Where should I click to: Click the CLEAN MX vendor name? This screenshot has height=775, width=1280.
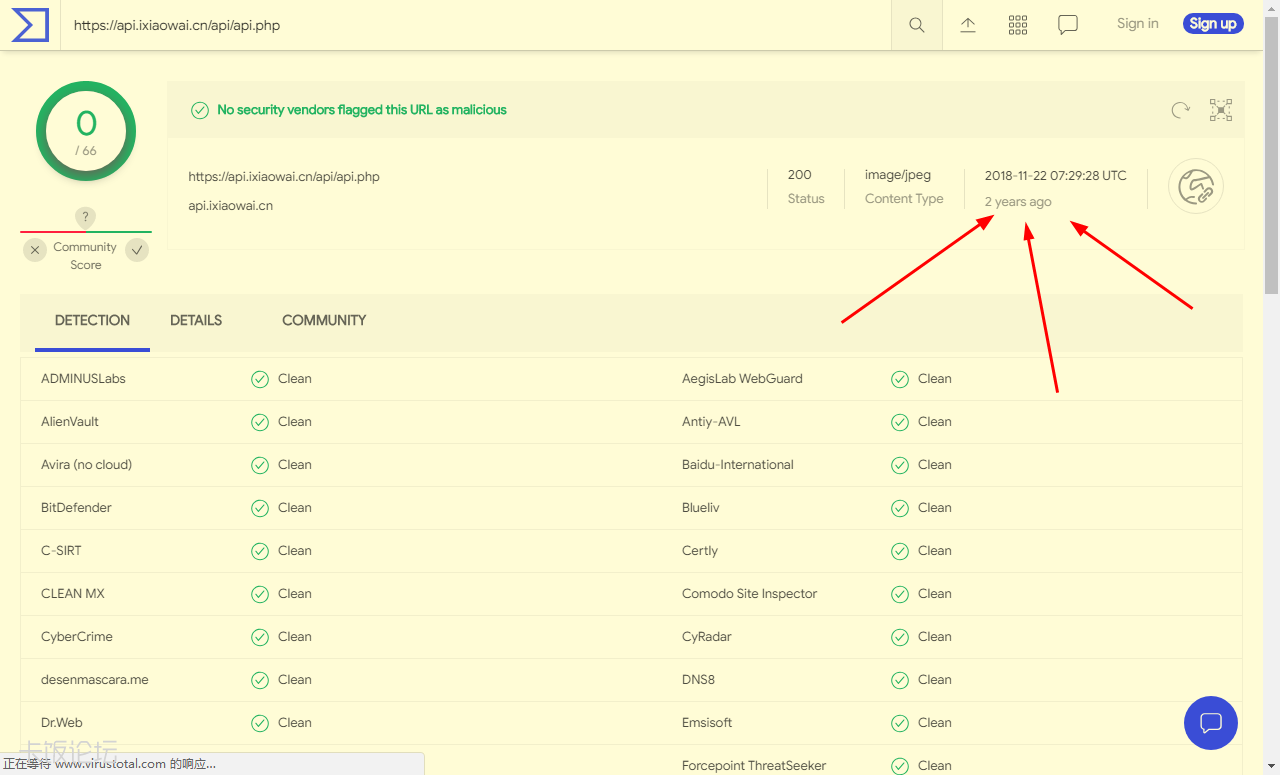[x=73, y=594]
